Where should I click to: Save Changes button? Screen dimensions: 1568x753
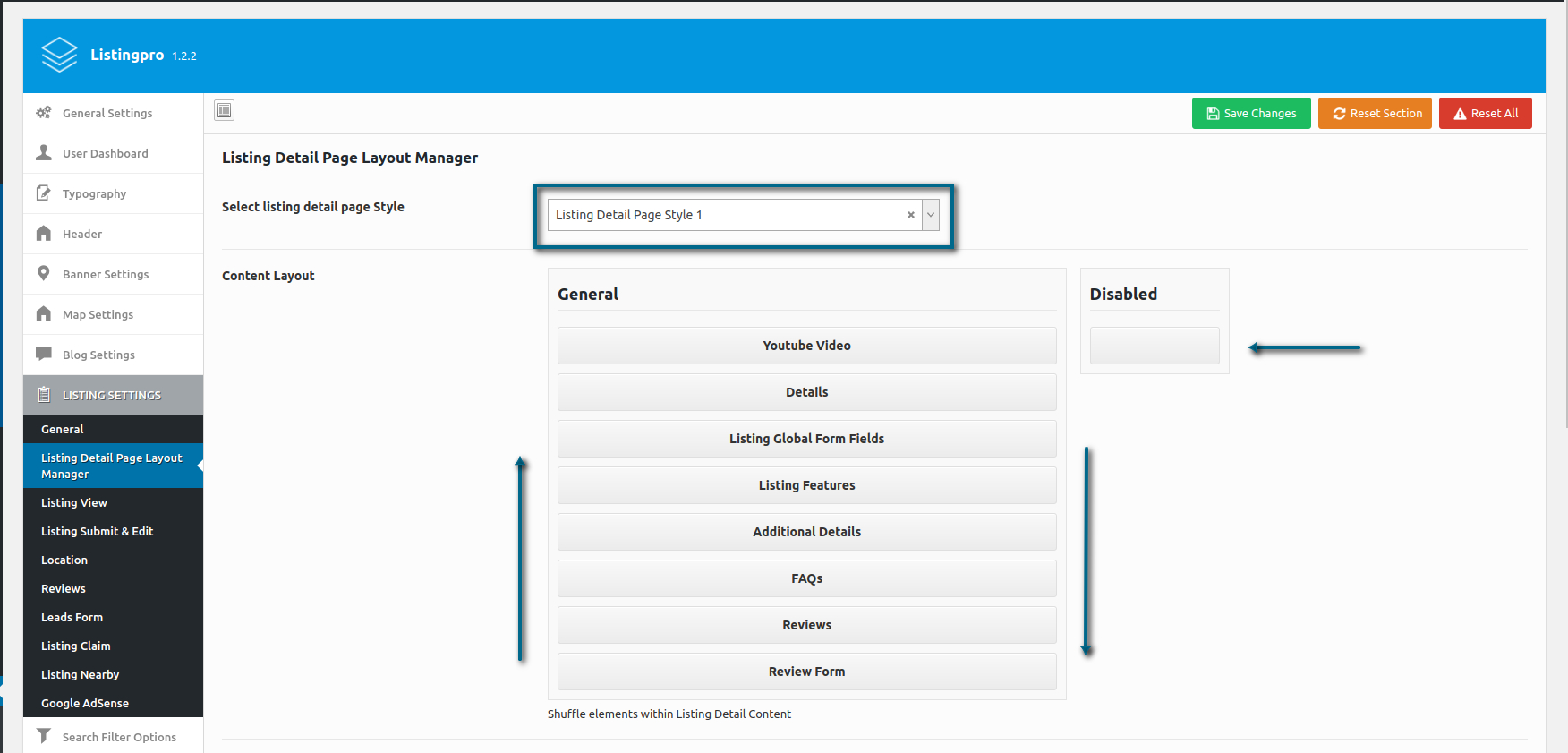pos(1251,114)
